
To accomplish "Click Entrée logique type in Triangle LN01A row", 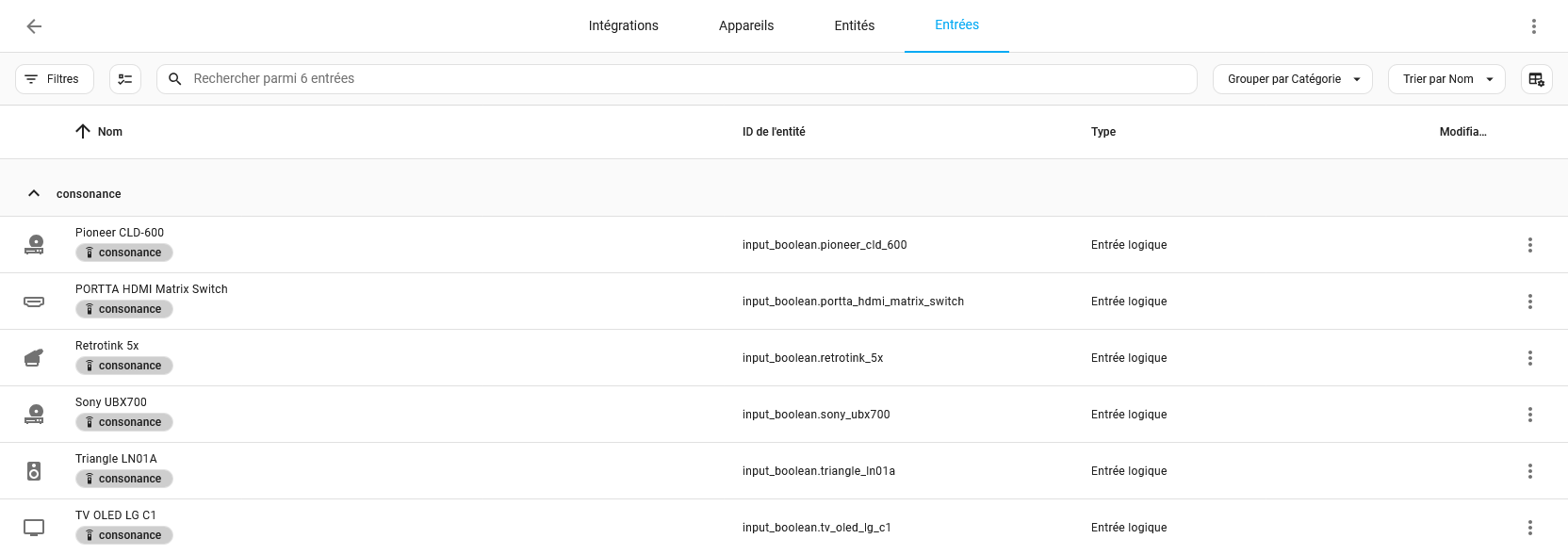I will coord(1129,471).
